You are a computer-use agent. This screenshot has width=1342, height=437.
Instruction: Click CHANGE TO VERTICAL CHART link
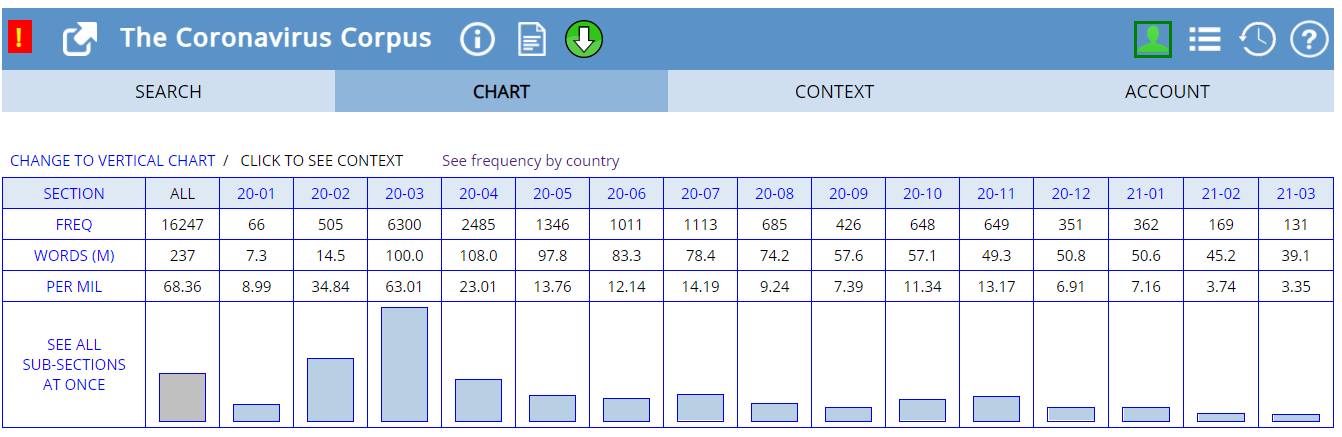[x=113, y=160]
